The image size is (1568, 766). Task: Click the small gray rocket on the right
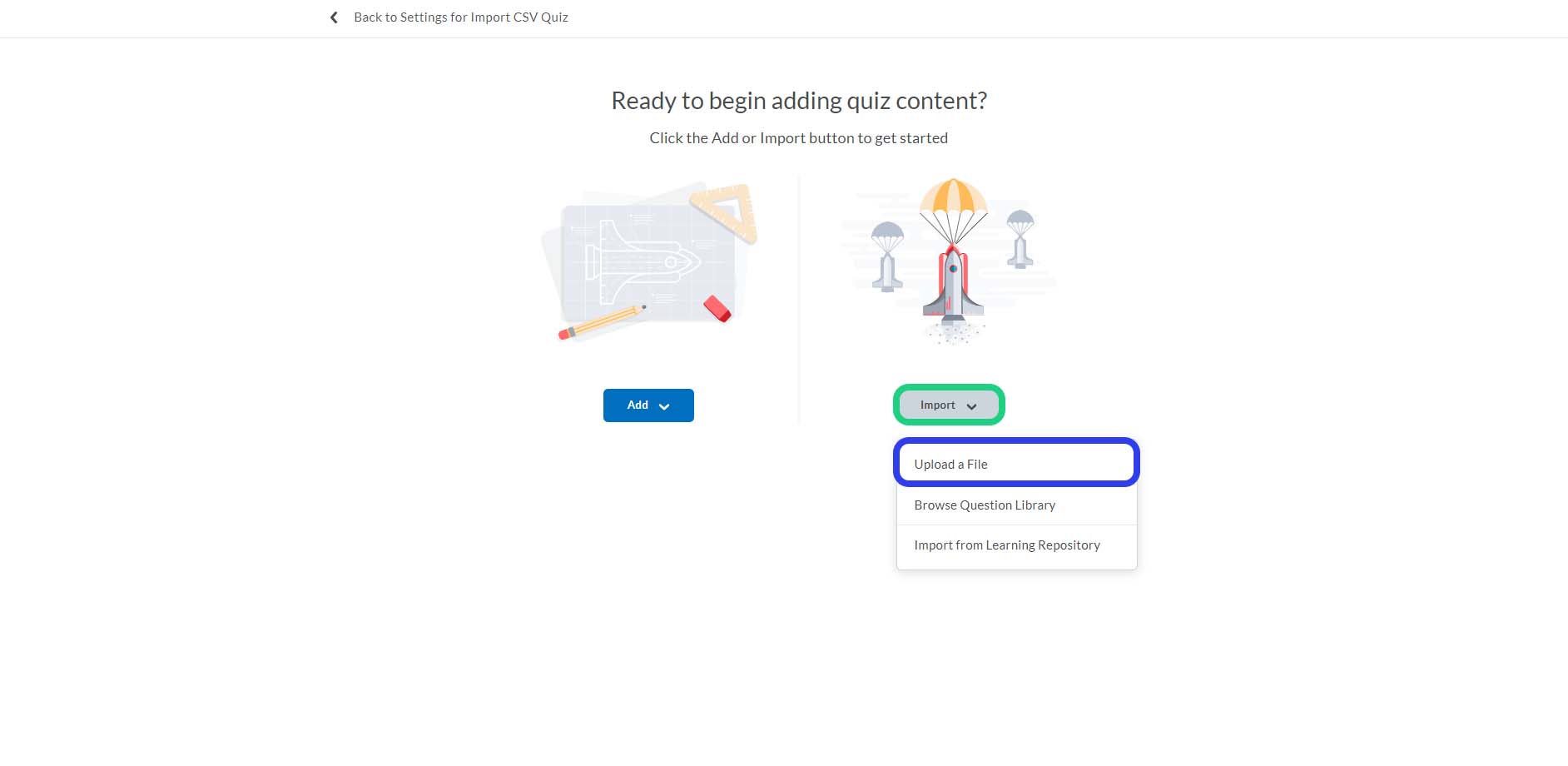tap(1020, 250)
